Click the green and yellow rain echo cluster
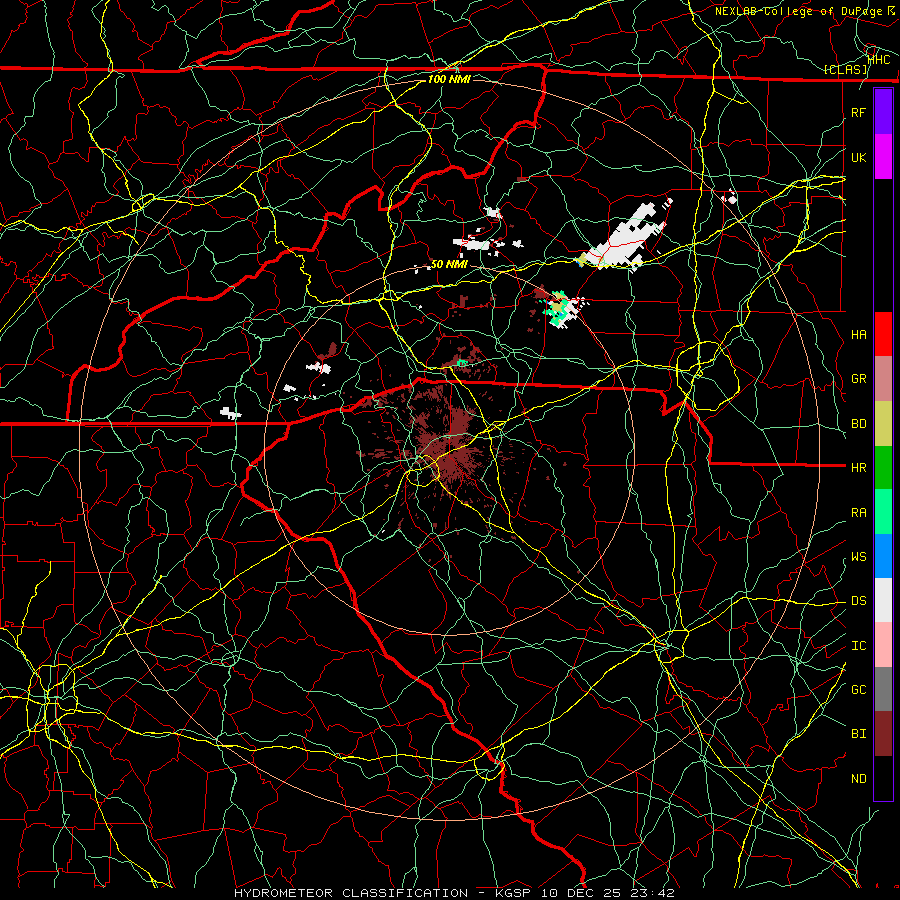 [x=560, y=309]
